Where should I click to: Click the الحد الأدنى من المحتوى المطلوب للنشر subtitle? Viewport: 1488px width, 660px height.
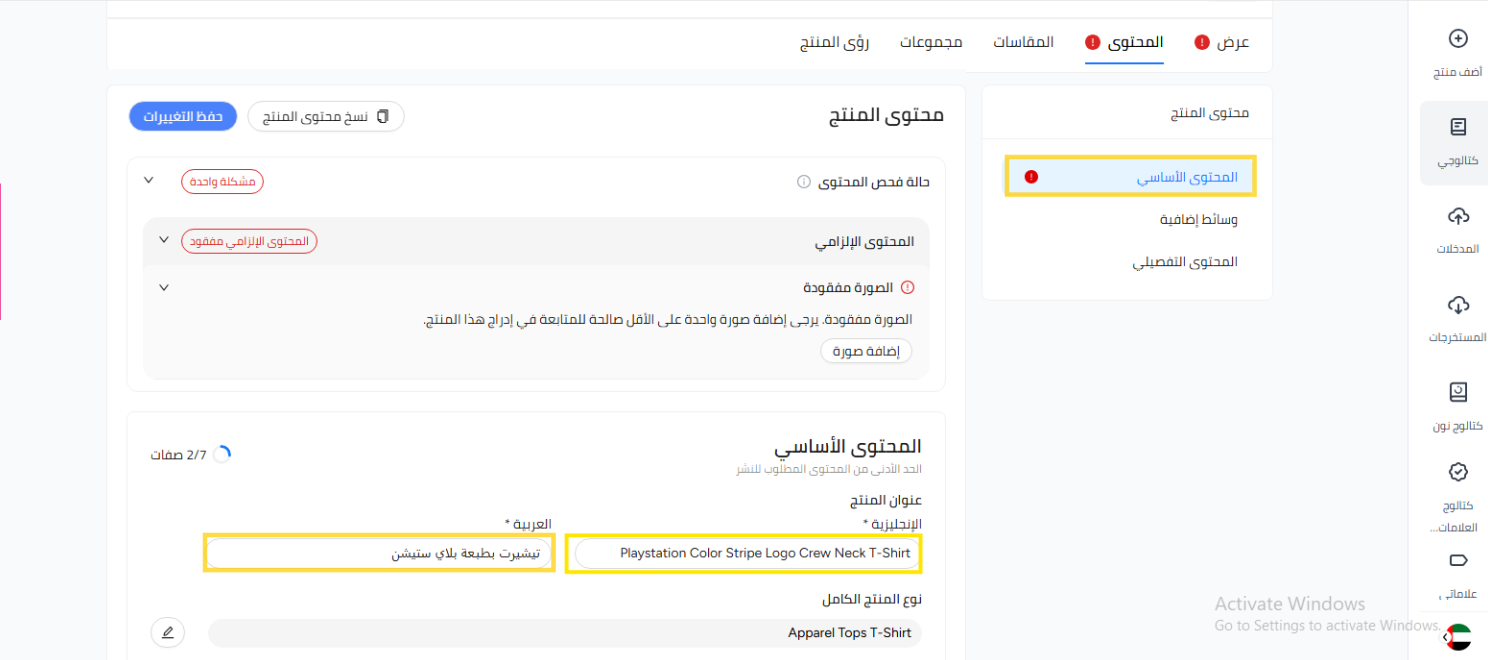pos(828,469)
